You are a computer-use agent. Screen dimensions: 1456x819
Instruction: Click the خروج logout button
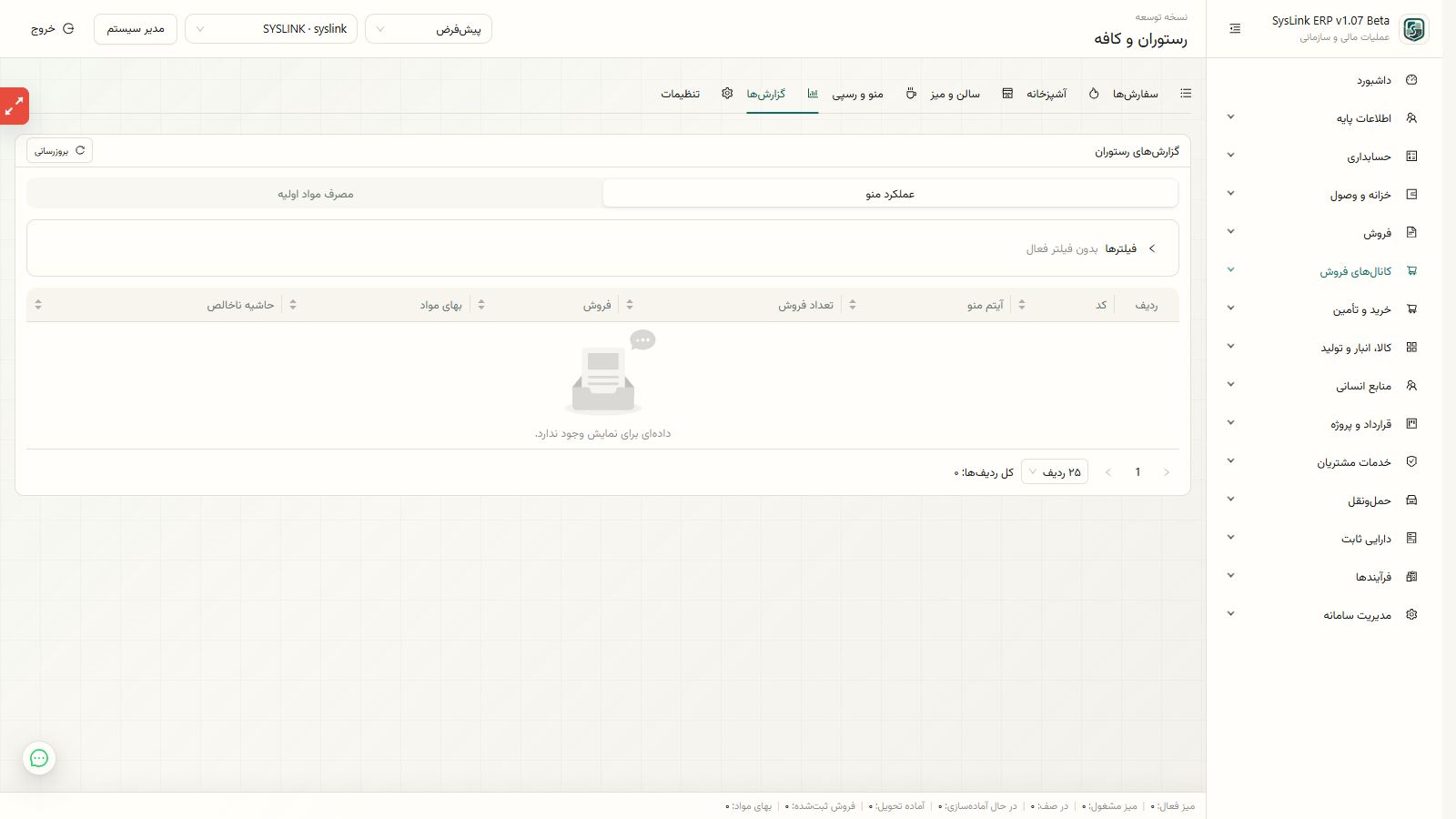52,29
